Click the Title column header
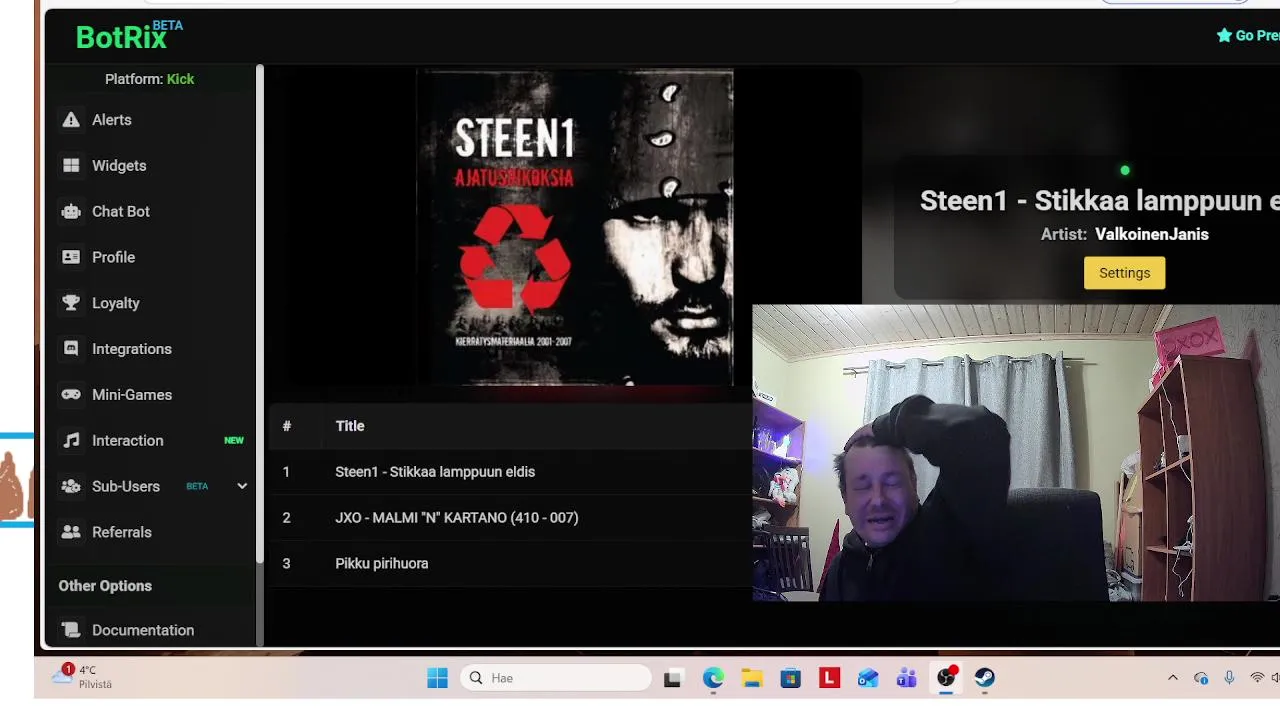 pyautogui.click(x=350, y=426)
